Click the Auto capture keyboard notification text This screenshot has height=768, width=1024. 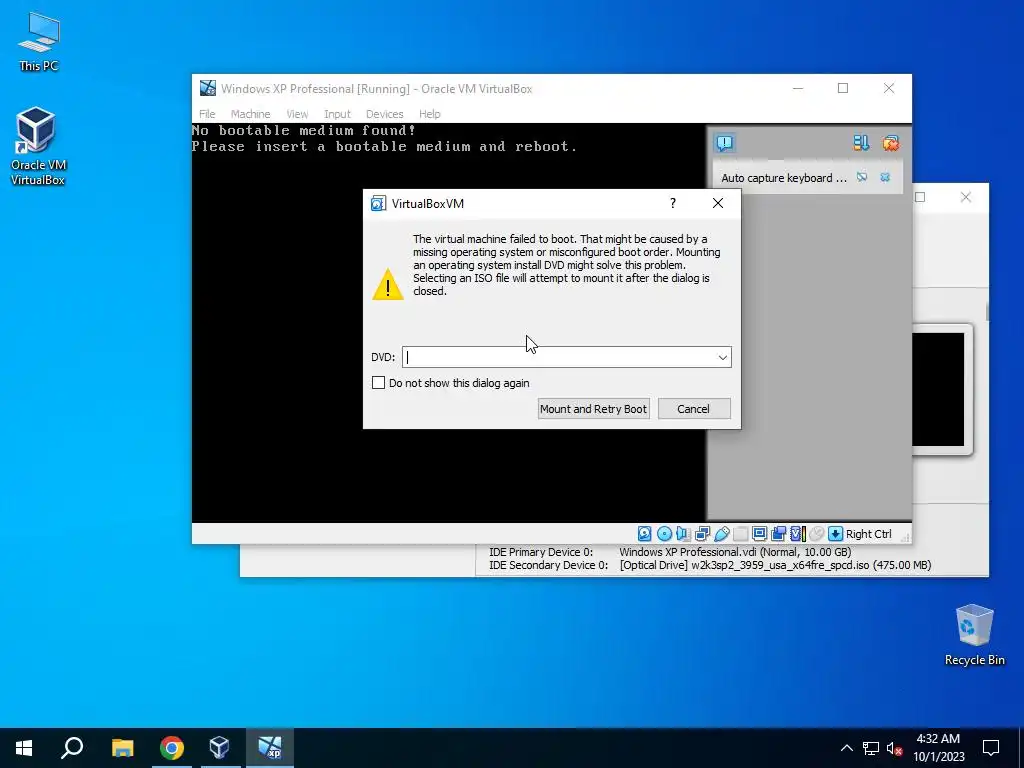[x=784, y=178]
